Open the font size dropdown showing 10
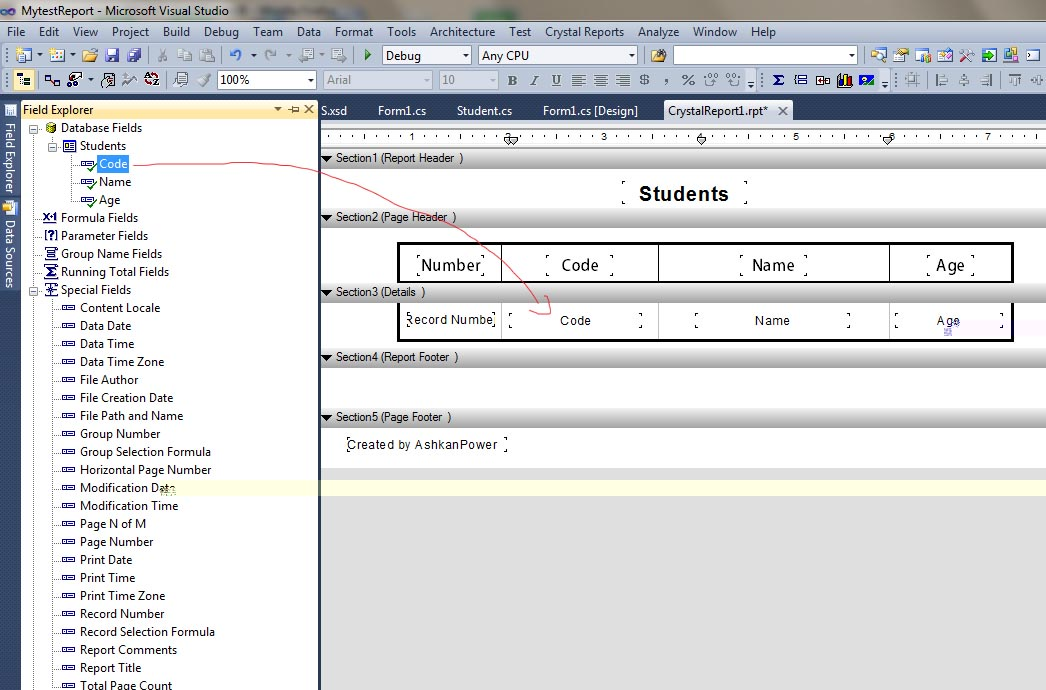 493,80
